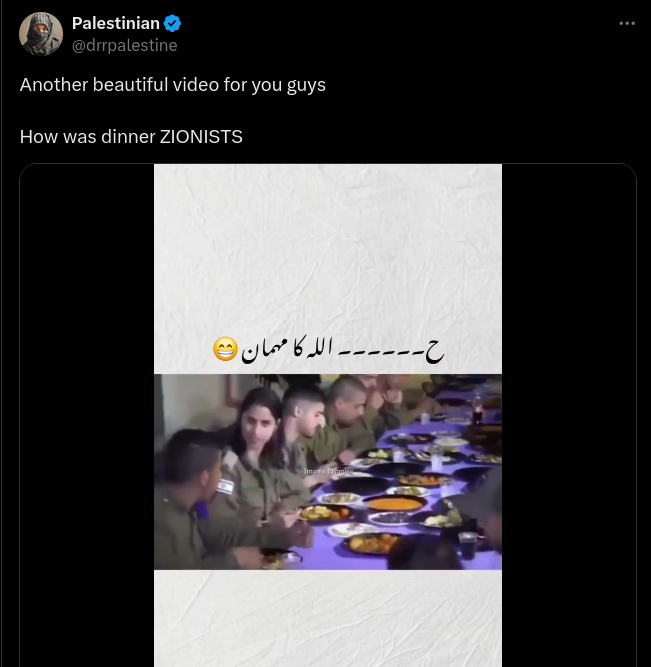This screenshot has width=651, height=667.
Task: Open the Palestinian profile avatar
Action: click(x=41, y=34)
